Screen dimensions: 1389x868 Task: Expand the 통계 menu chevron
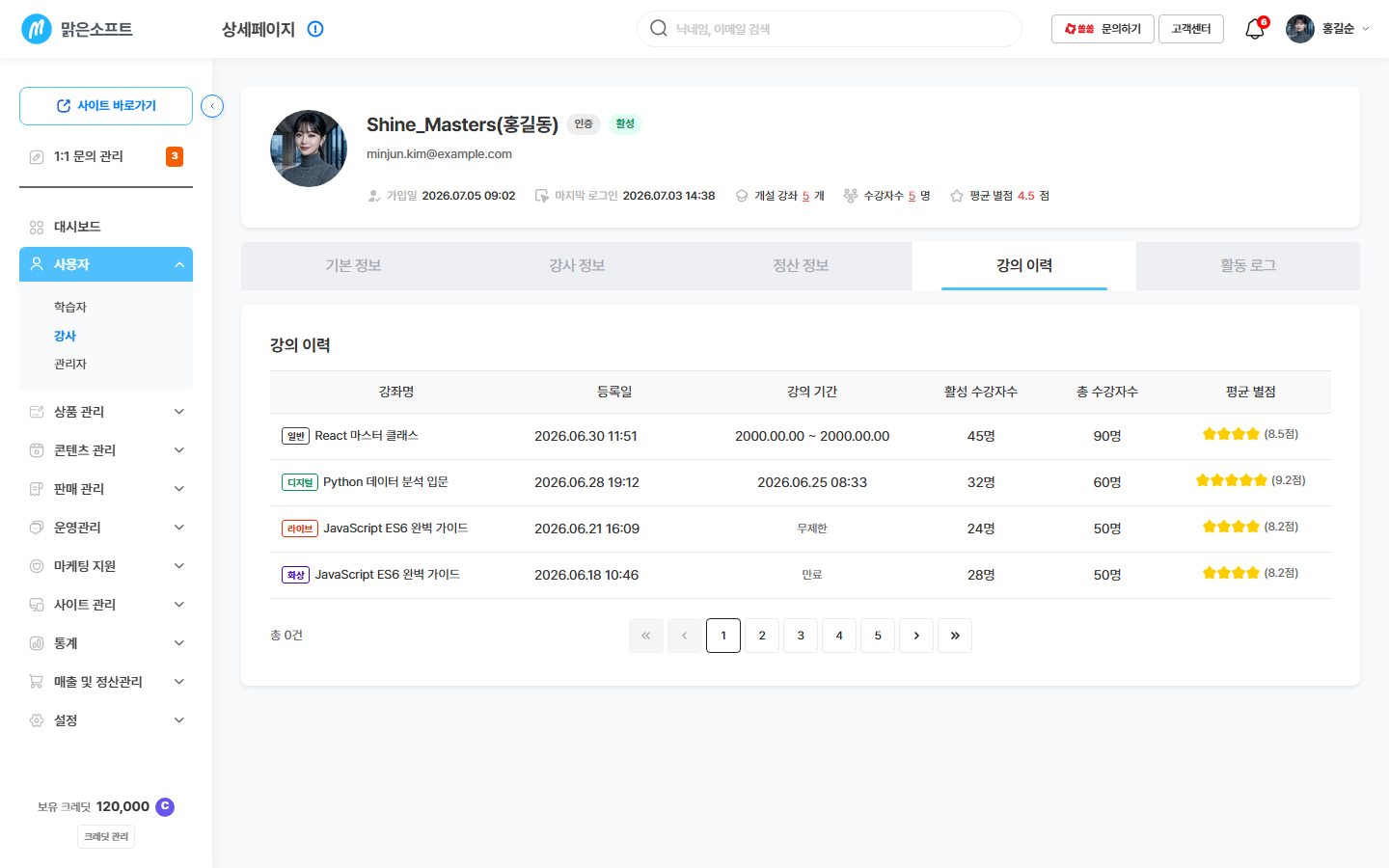[179, 643]
